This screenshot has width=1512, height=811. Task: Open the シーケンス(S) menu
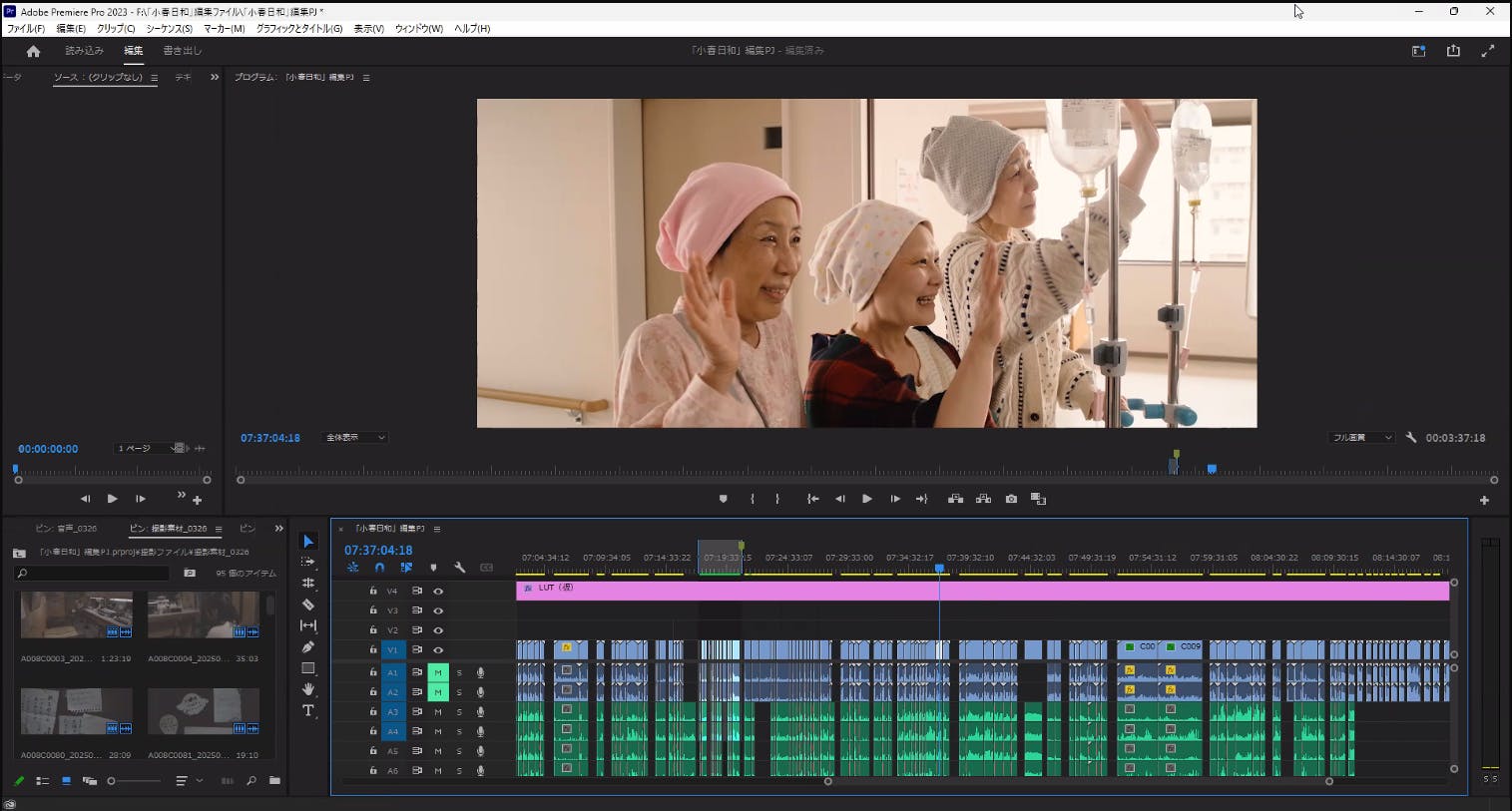coord(169,29)
